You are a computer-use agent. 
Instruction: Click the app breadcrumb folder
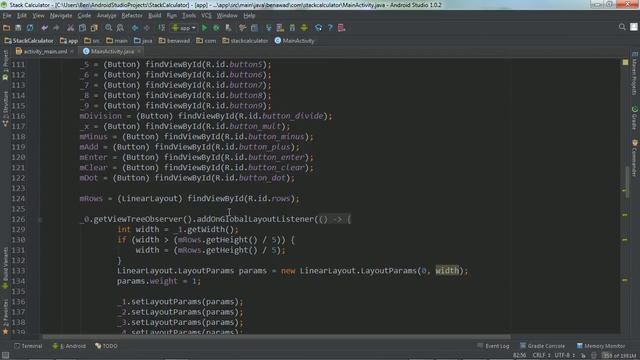tap(69, 40)
